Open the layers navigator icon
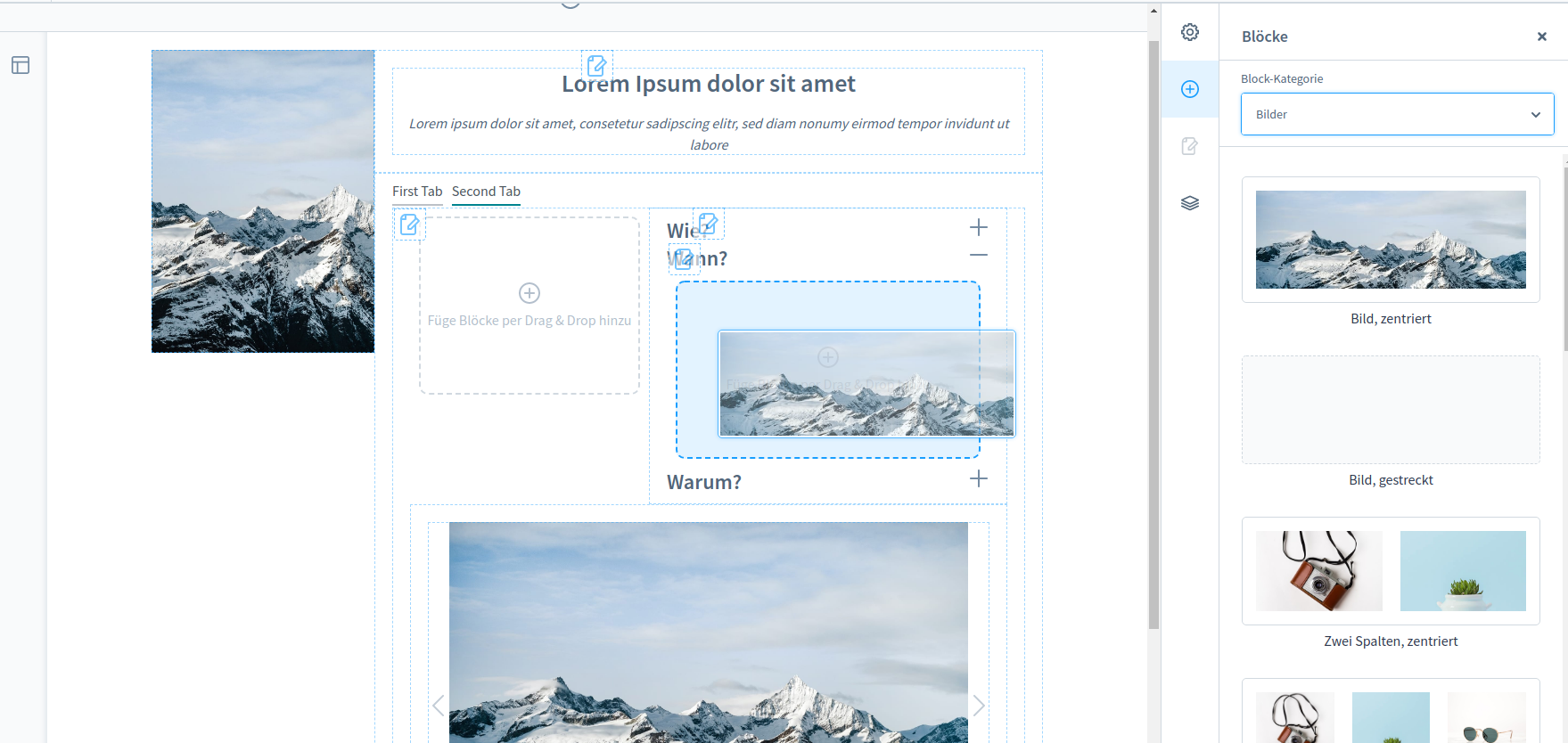Screen dimensions: 1568x743 coord(1189,203)
